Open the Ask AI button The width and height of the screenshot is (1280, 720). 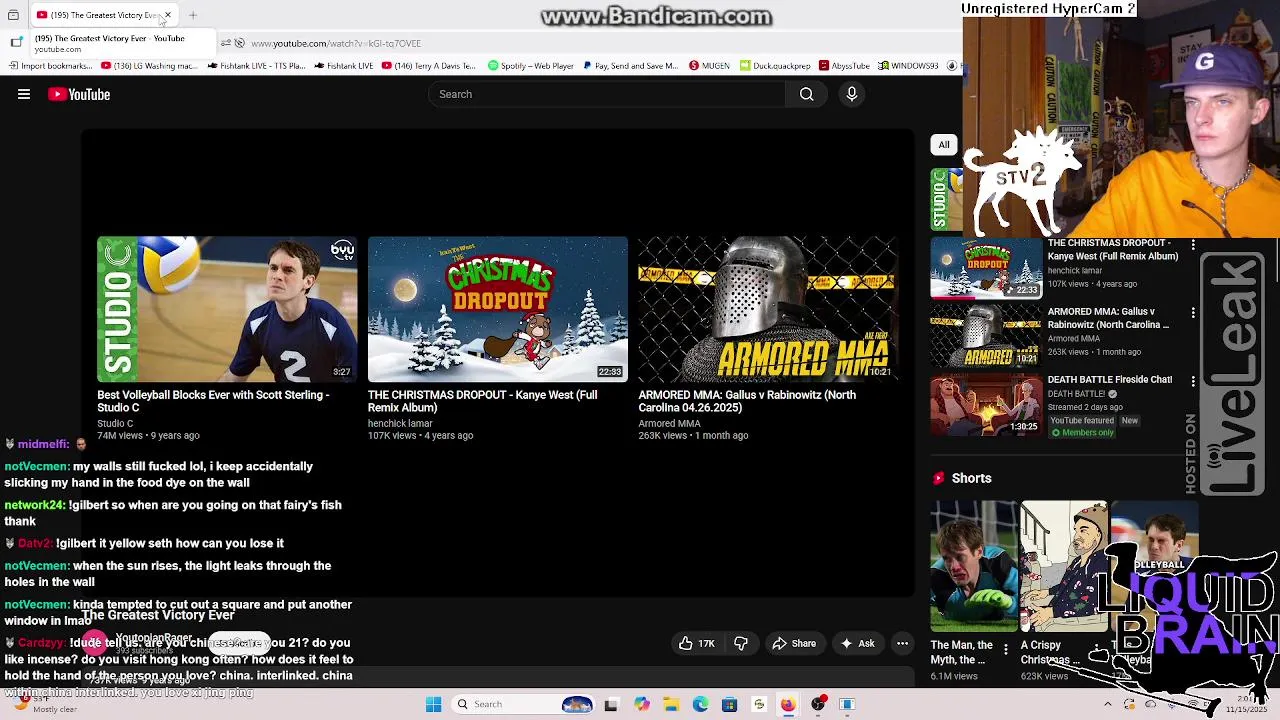tap(857, 643)
